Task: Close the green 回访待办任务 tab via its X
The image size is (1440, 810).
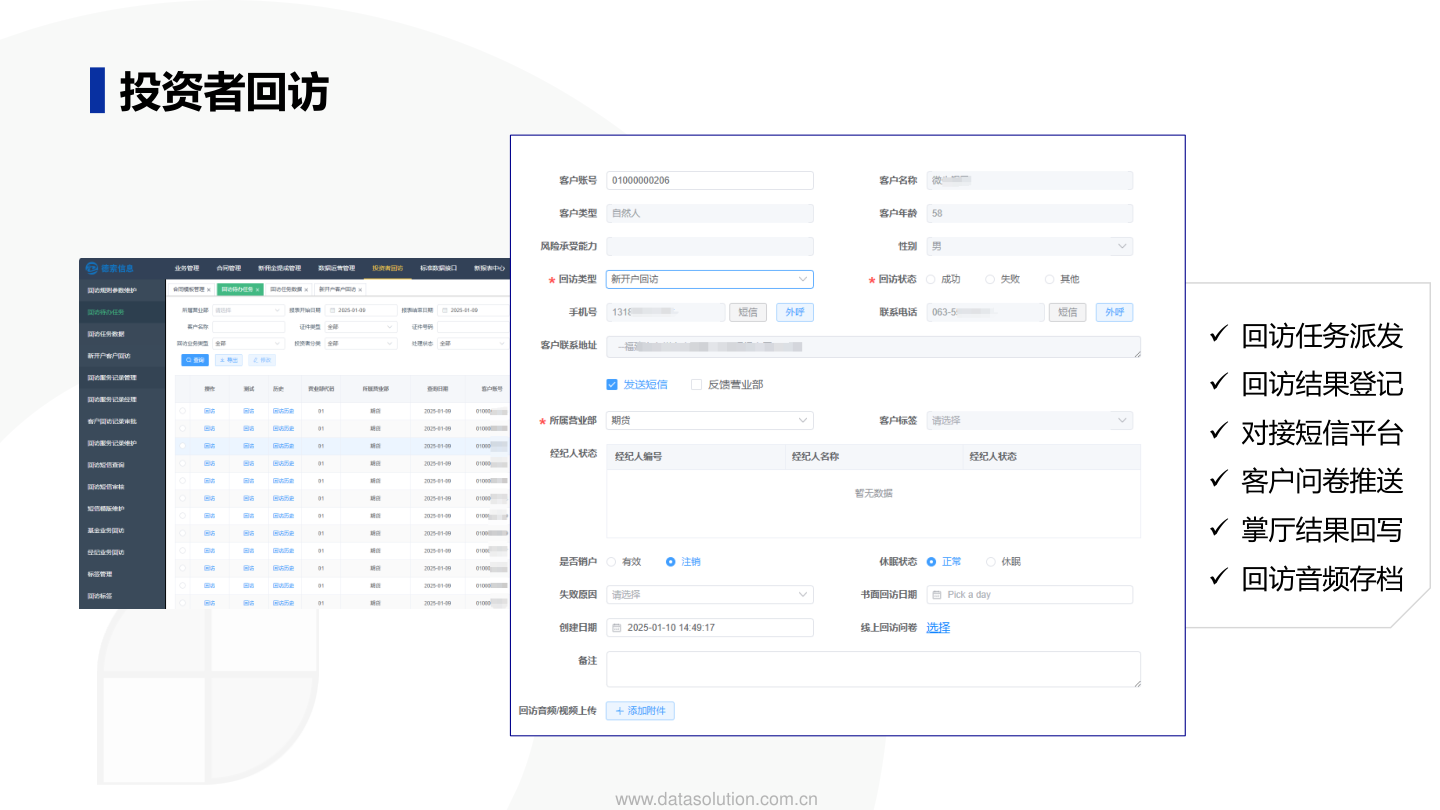Action: pyautogui.click(x=257, y=290)
